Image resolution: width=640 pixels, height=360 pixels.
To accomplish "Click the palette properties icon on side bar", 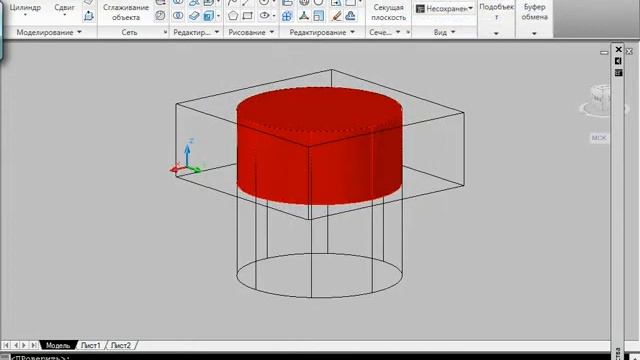I will click(x=618, y=73).
